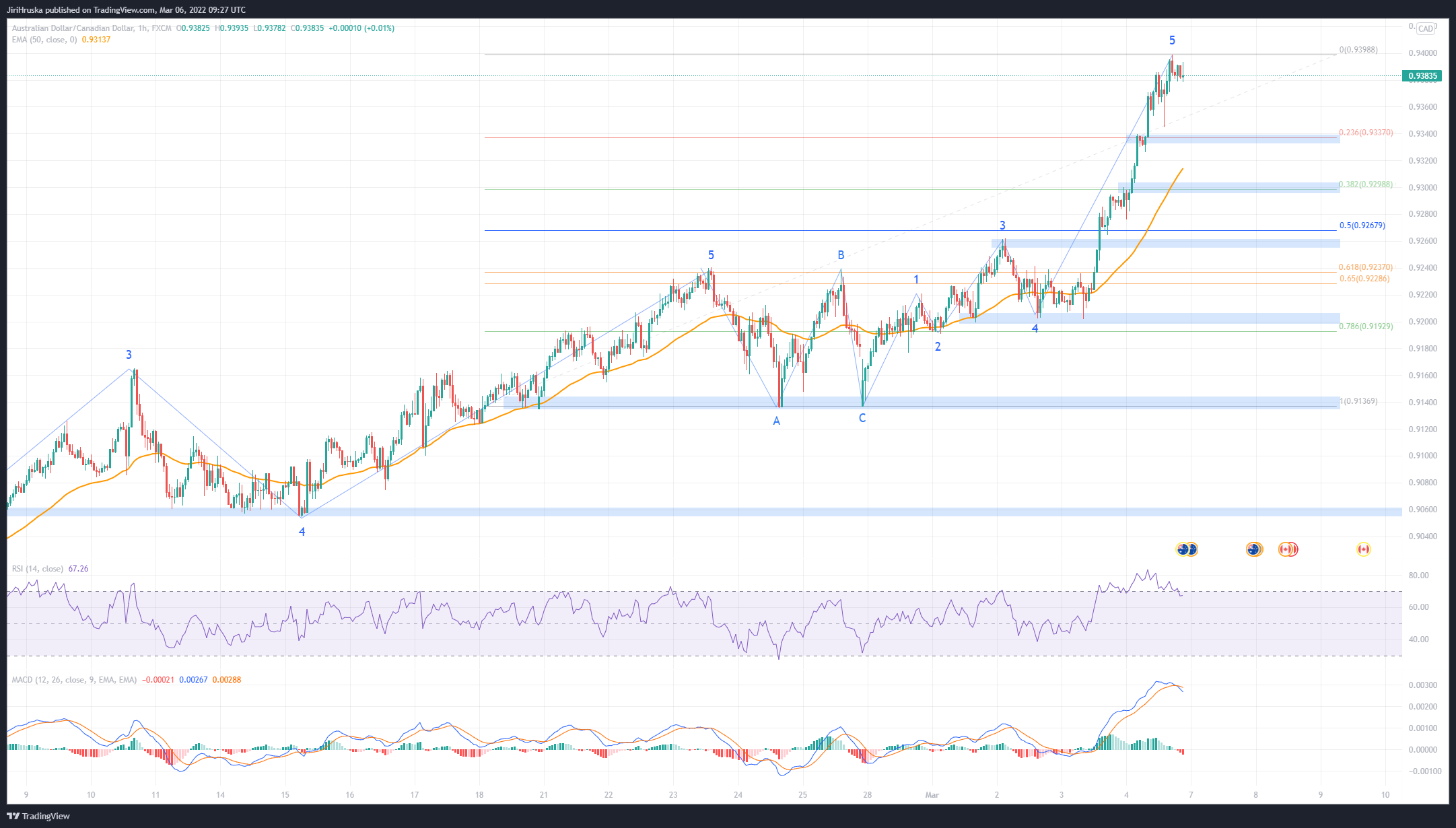1456x828 pixels.
Task: Click the wave label 2 near March 1
Action: (x=938, y=347)
